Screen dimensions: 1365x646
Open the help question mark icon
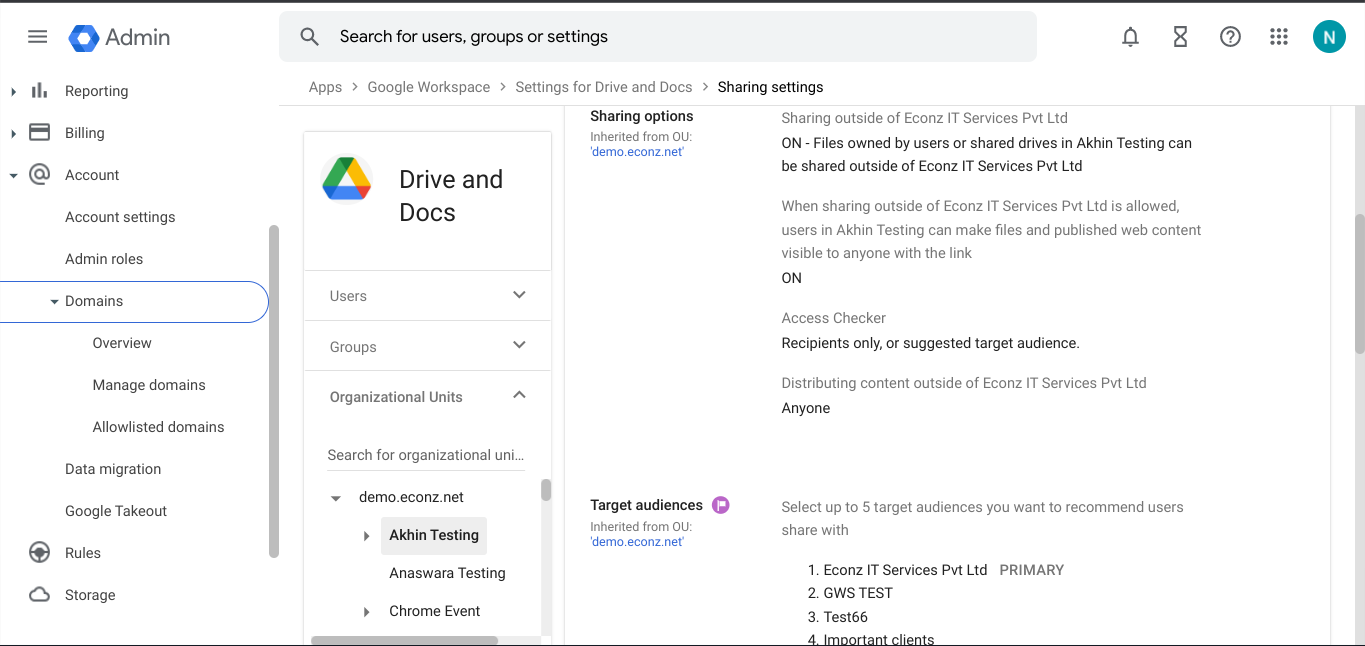1230,37
